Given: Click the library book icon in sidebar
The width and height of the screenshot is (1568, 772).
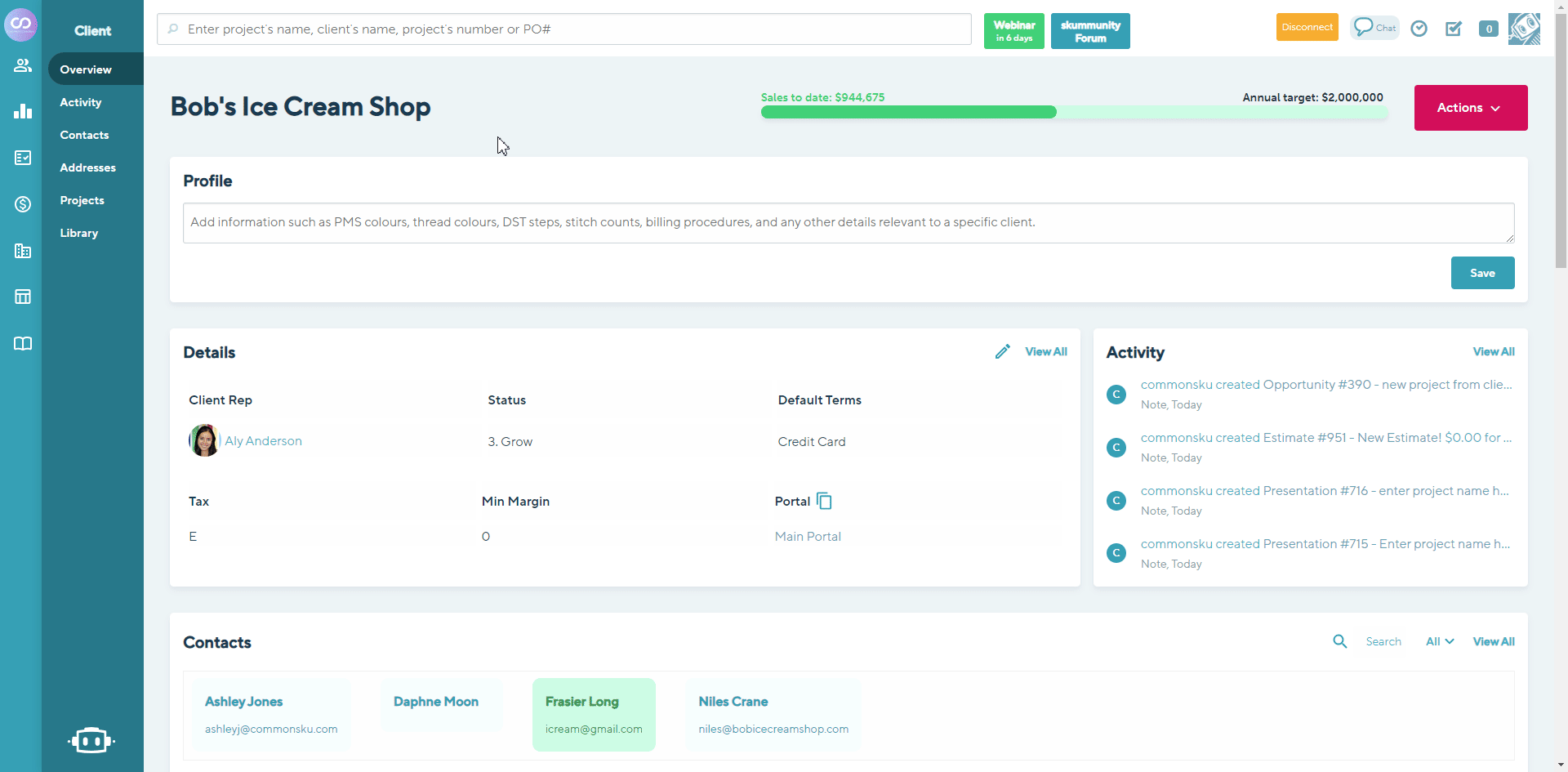Looking at the screenshot, I should pyautogui.click(x=22, y=344).
